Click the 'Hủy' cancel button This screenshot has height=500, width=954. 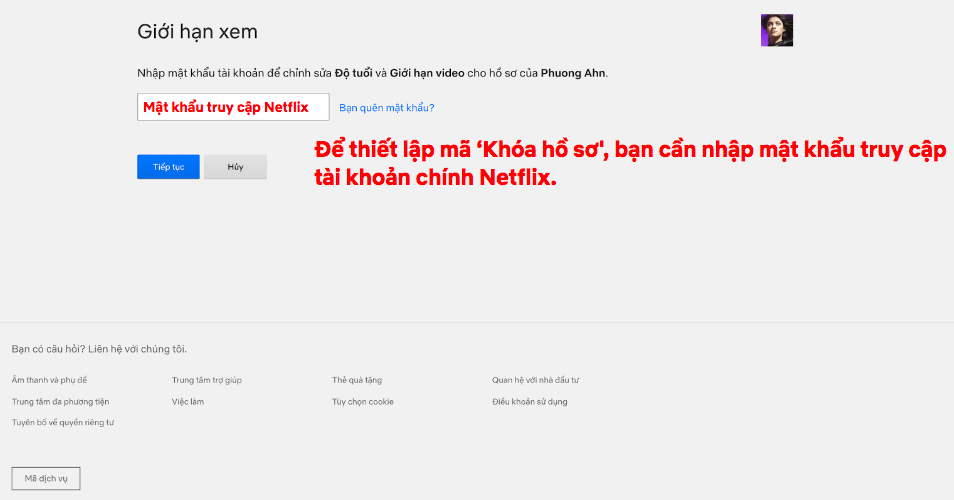tap(235, 167)
